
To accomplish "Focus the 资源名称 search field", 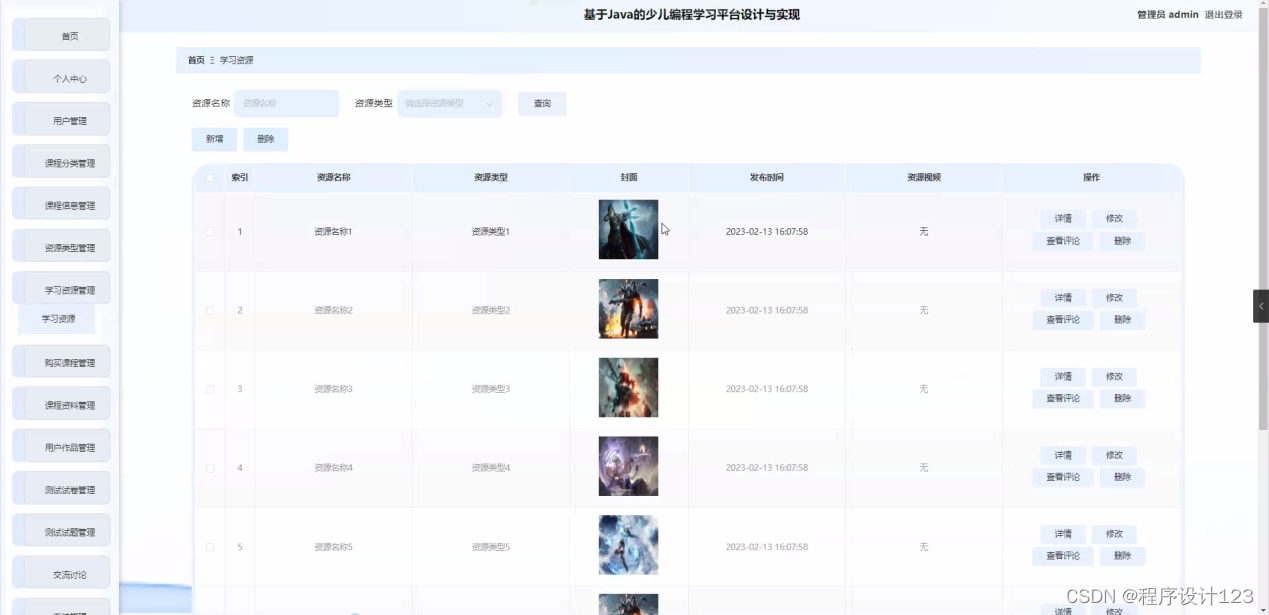I will coord(286,103).
